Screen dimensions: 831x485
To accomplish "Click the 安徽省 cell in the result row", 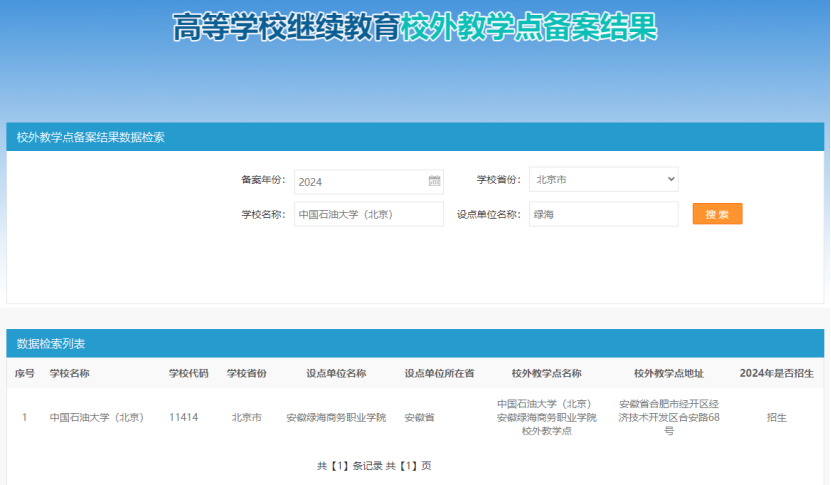I will click(x=419, y=417).
